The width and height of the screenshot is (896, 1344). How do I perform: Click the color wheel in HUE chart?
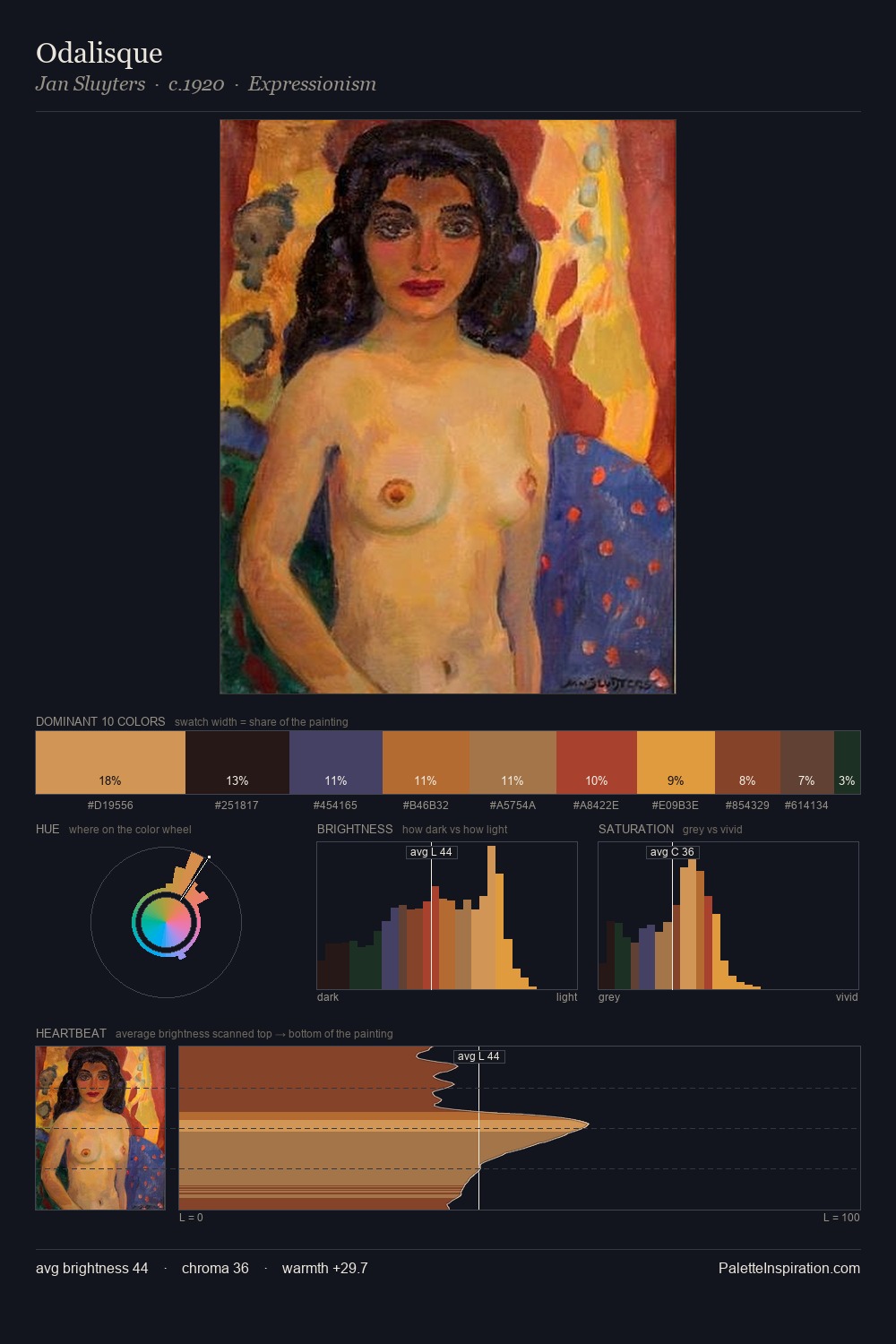coord(166,922)
